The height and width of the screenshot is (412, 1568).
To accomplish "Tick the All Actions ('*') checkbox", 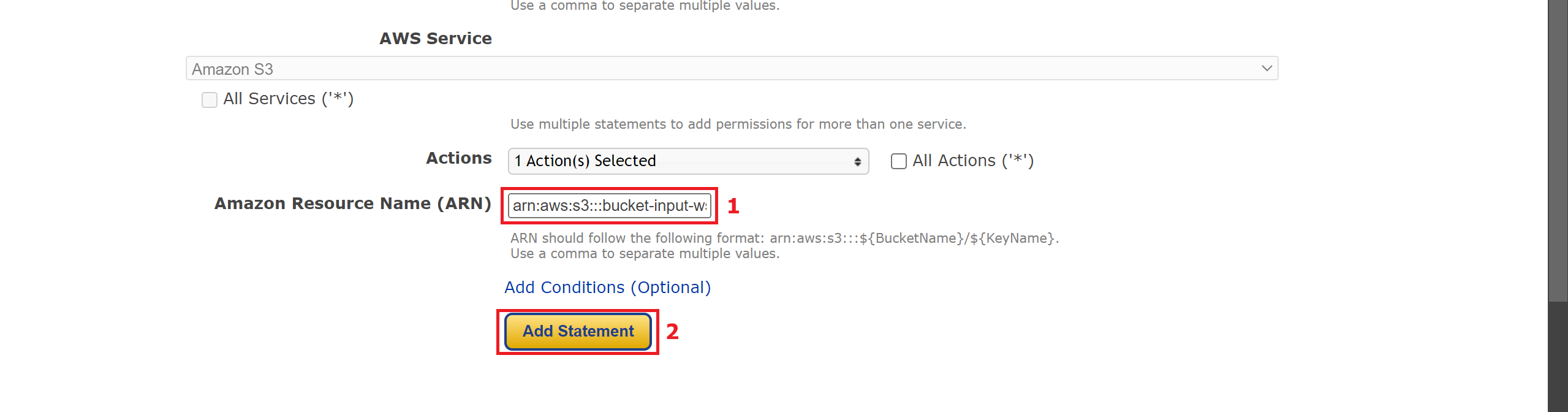I will (x=899, y=161).
